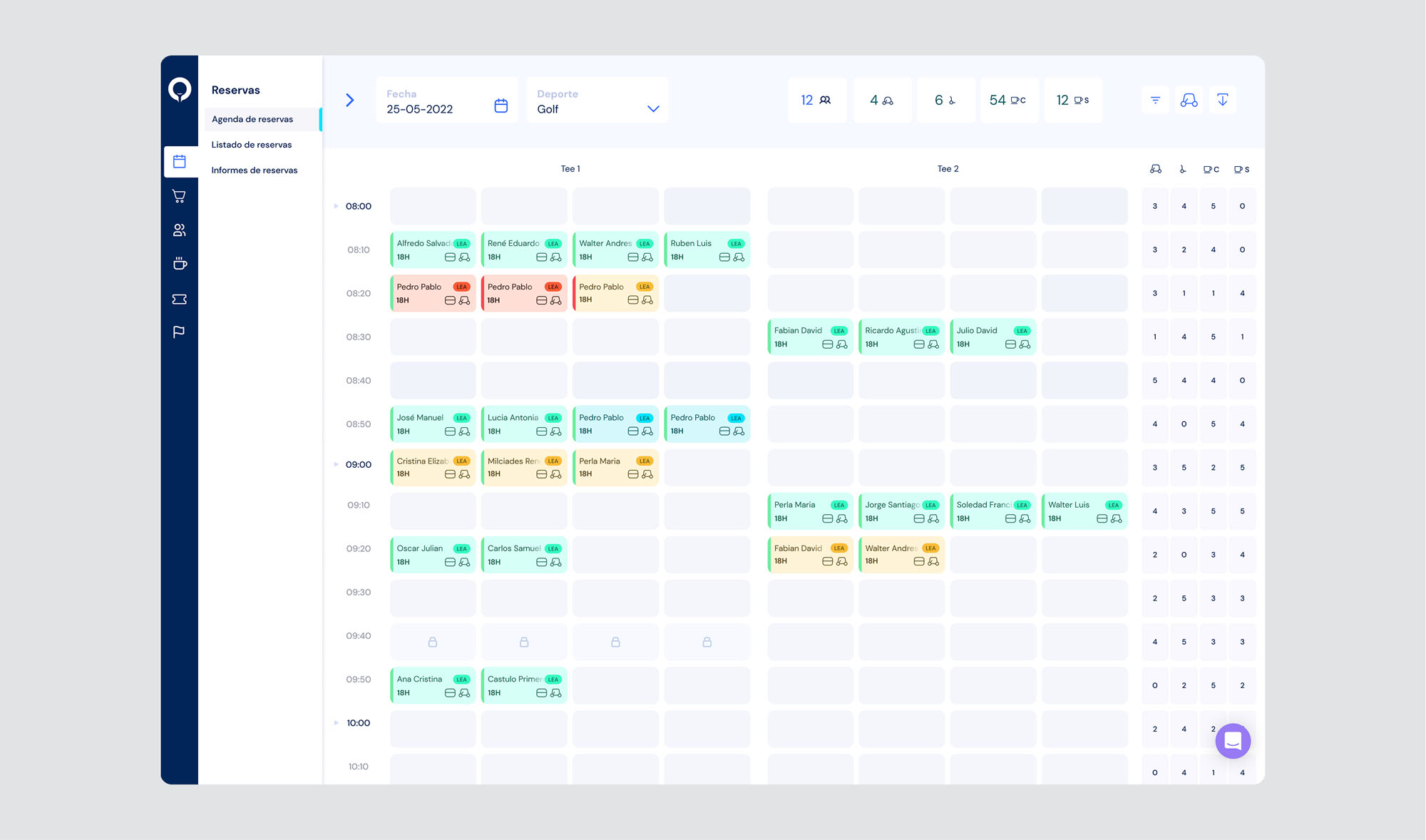Open calendar picker in Fecha field
This screenshot has width=1426, height=840.
tap(501, 106)
